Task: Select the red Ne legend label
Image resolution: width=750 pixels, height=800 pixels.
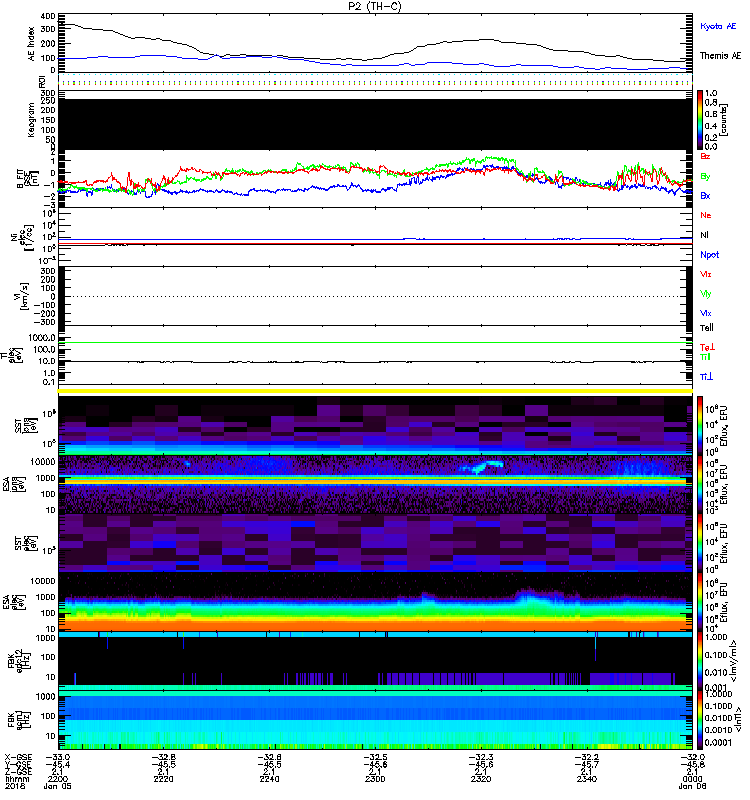Action: click(x=705, y=215)
